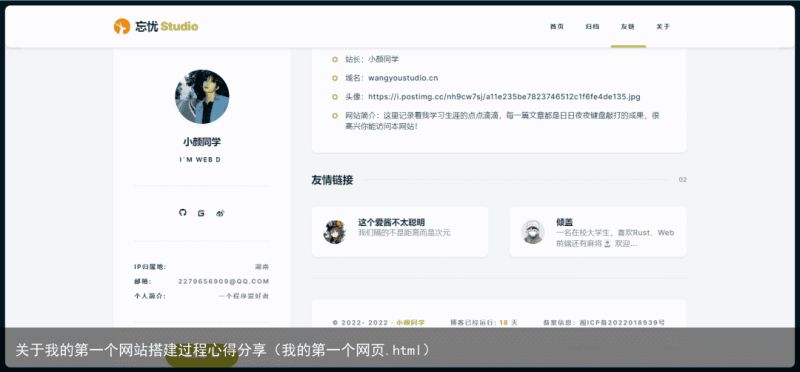Go to 首页 in the navigation
Image resolution: width=800 pixels, height=372 pixels.
[557, 27]
